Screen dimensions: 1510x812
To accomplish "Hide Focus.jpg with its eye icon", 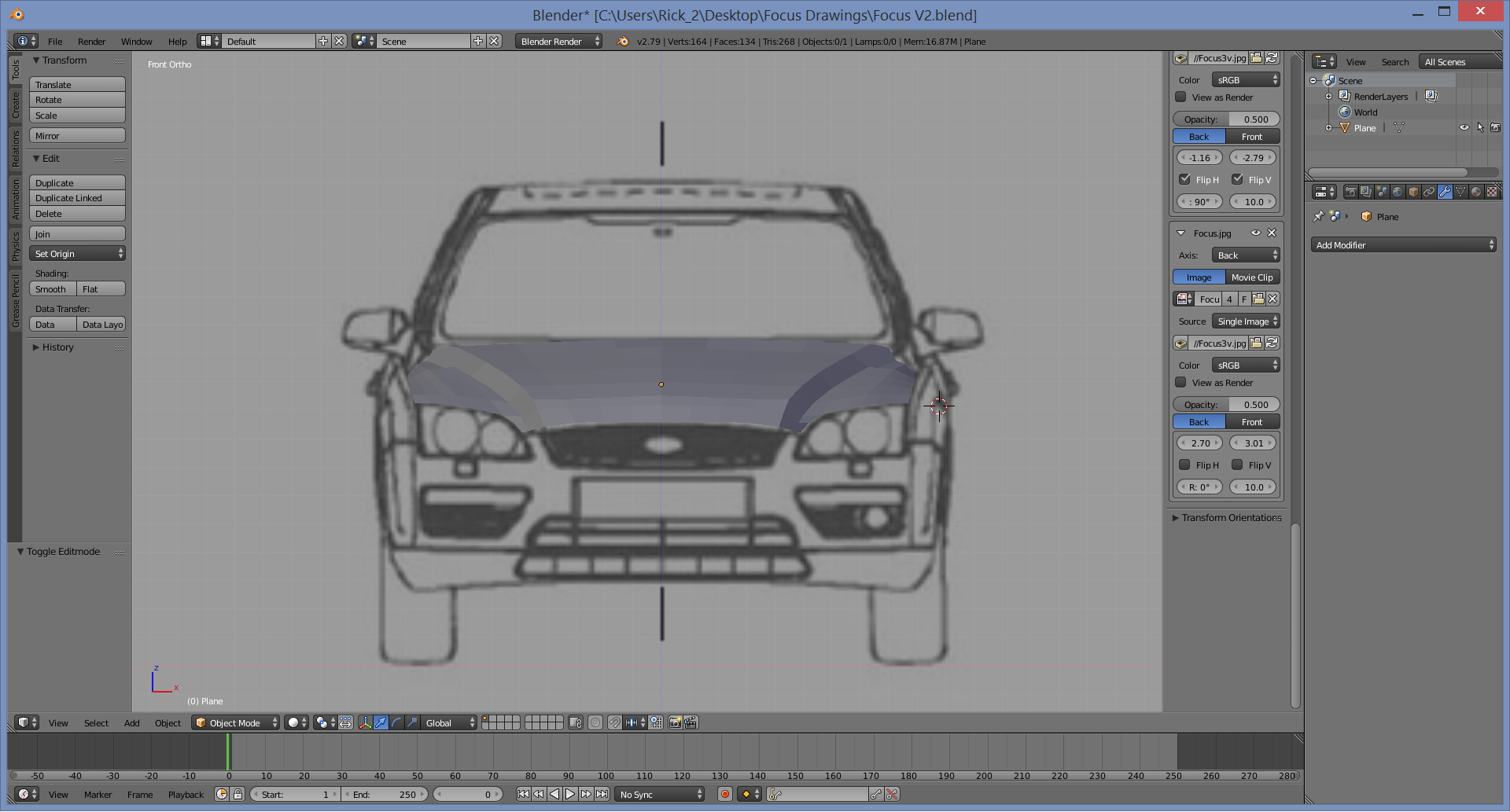I will pyautogui.click(x=1256, y=233).
